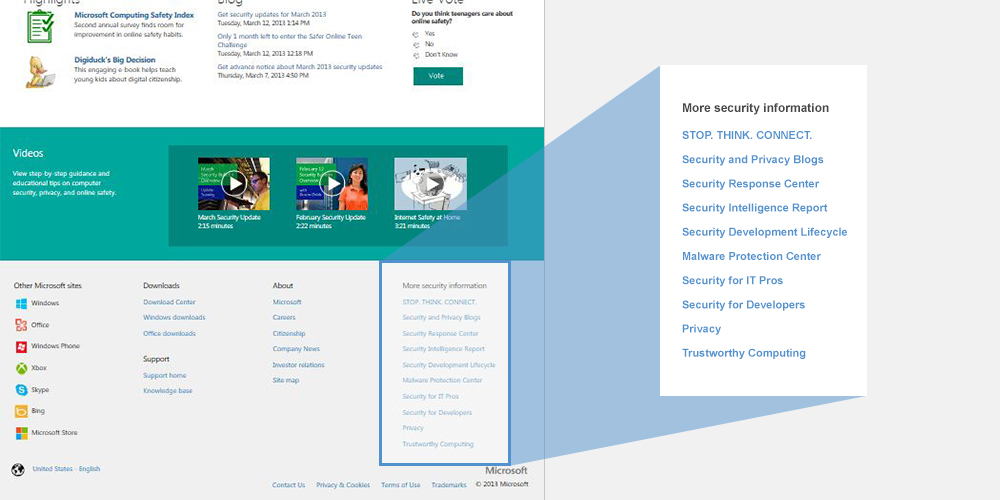Play the March Security Update video

click(x=234, y=184)
